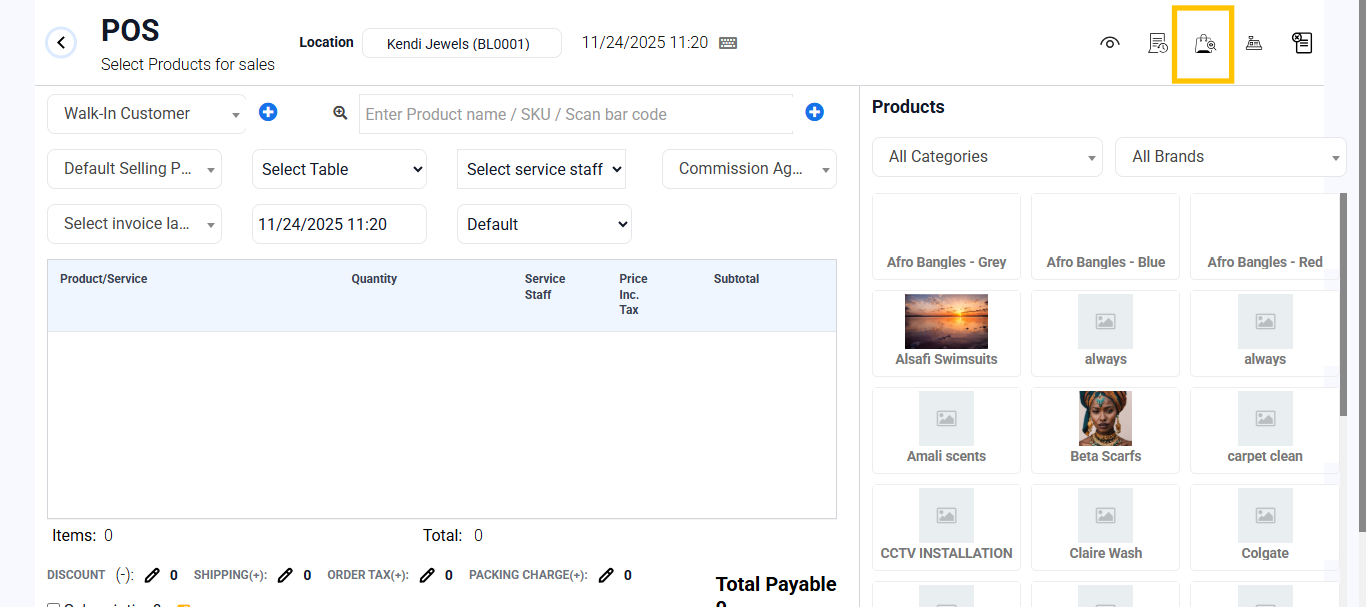Image resolution: width=1366 pixels, height=607 pixels.
Task: Open the Select Table dropdown
Action: coord(339,169)
